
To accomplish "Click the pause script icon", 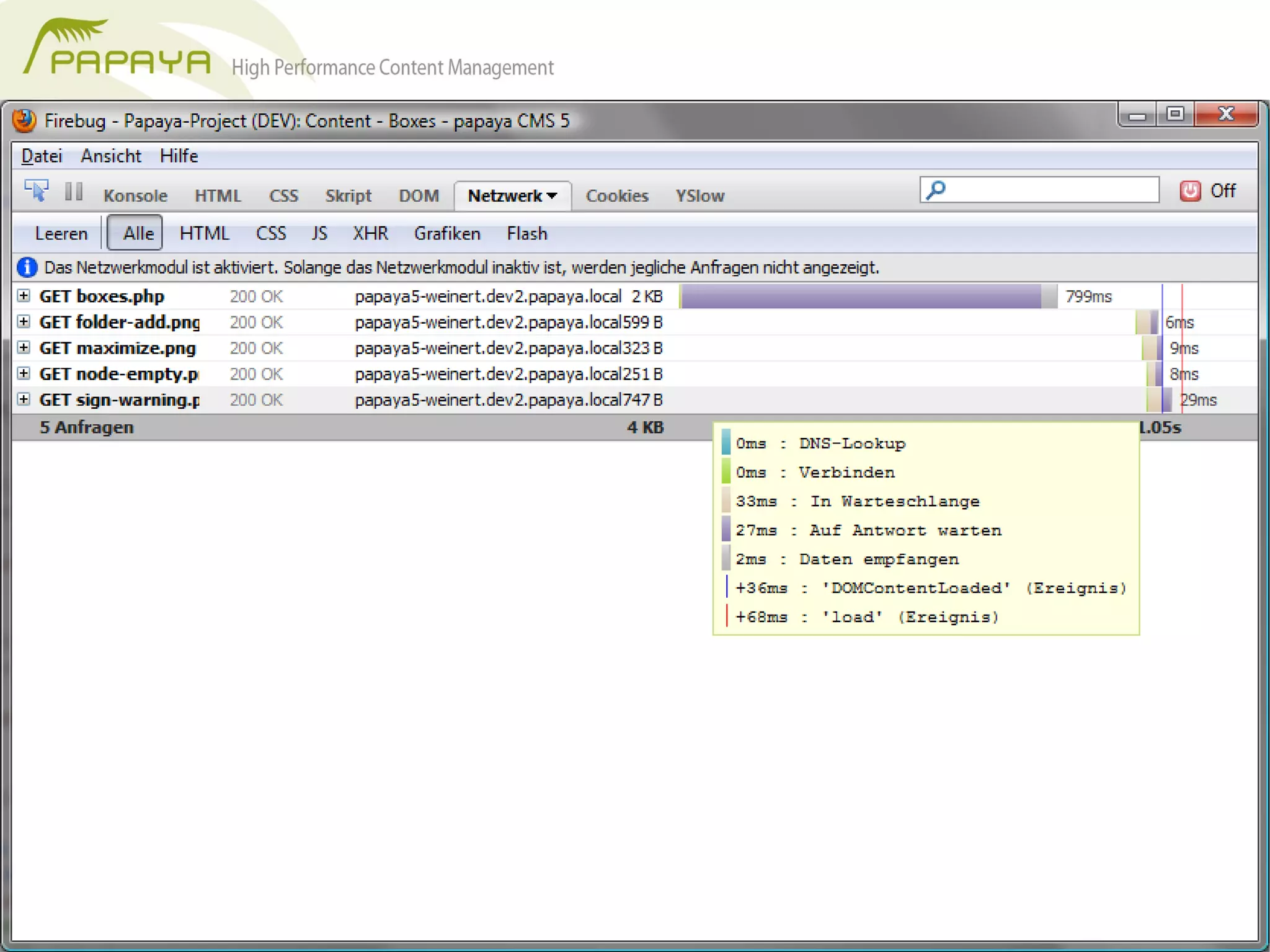I will click(74, 192).
